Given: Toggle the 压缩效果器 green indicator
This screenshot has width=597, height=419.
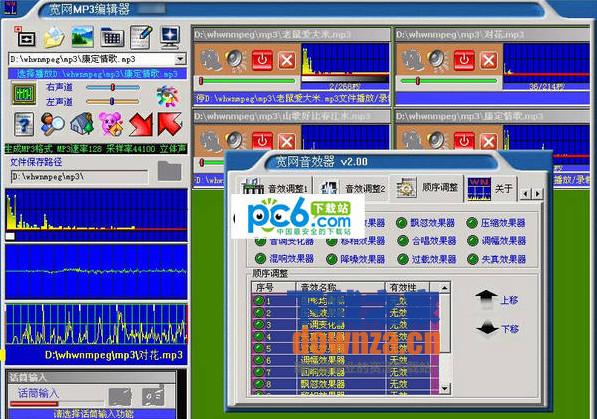Looking at the screenshot, I should pyautogui.click(x=472, y=223).
